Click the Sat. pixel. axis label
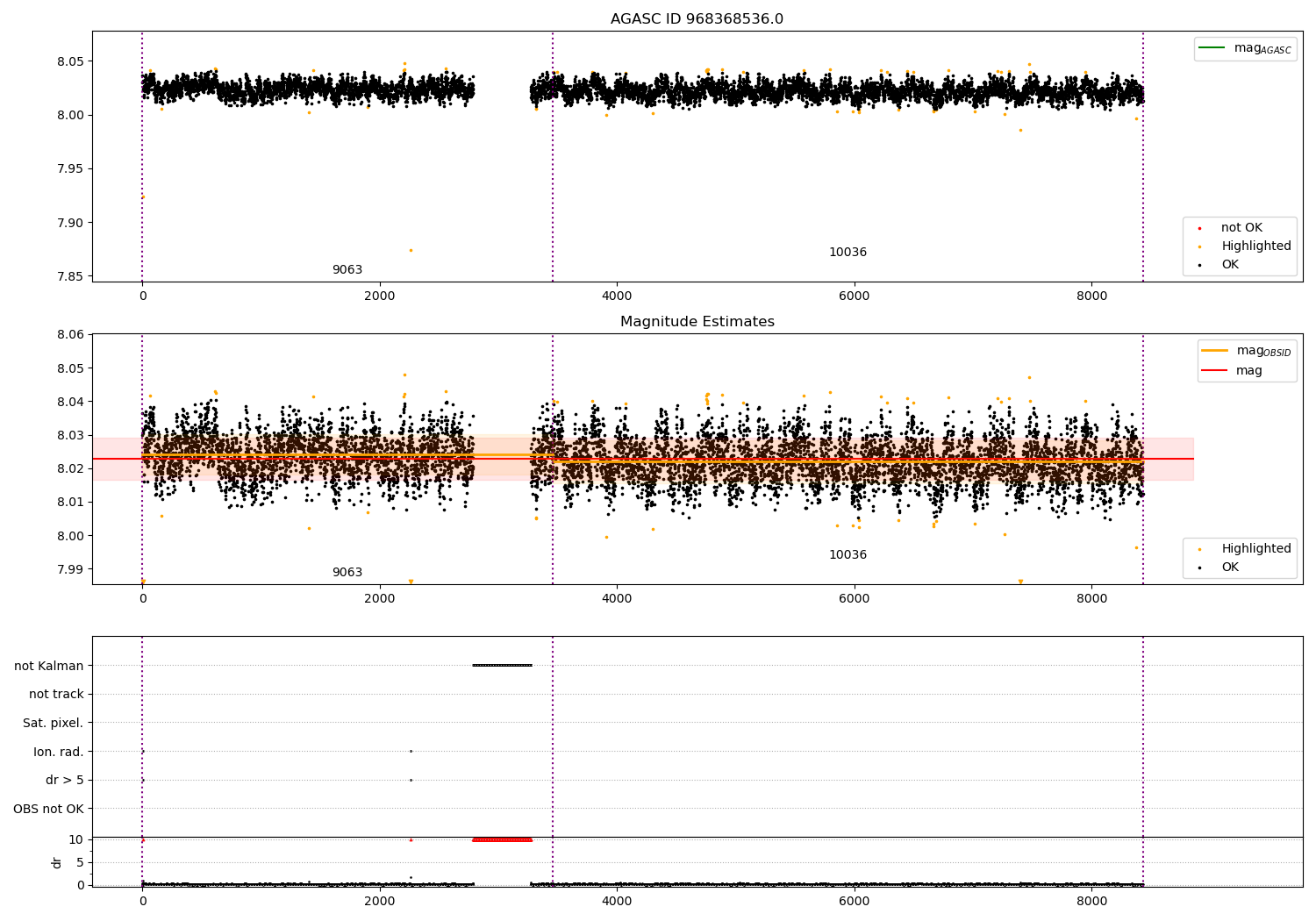Screen dimensions: 1316x921 pos(54,724)
